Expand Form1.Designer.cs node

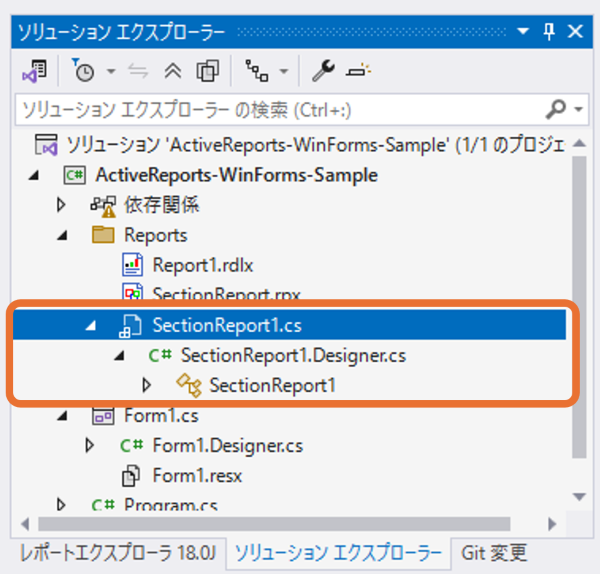click(x=90, y=445)
